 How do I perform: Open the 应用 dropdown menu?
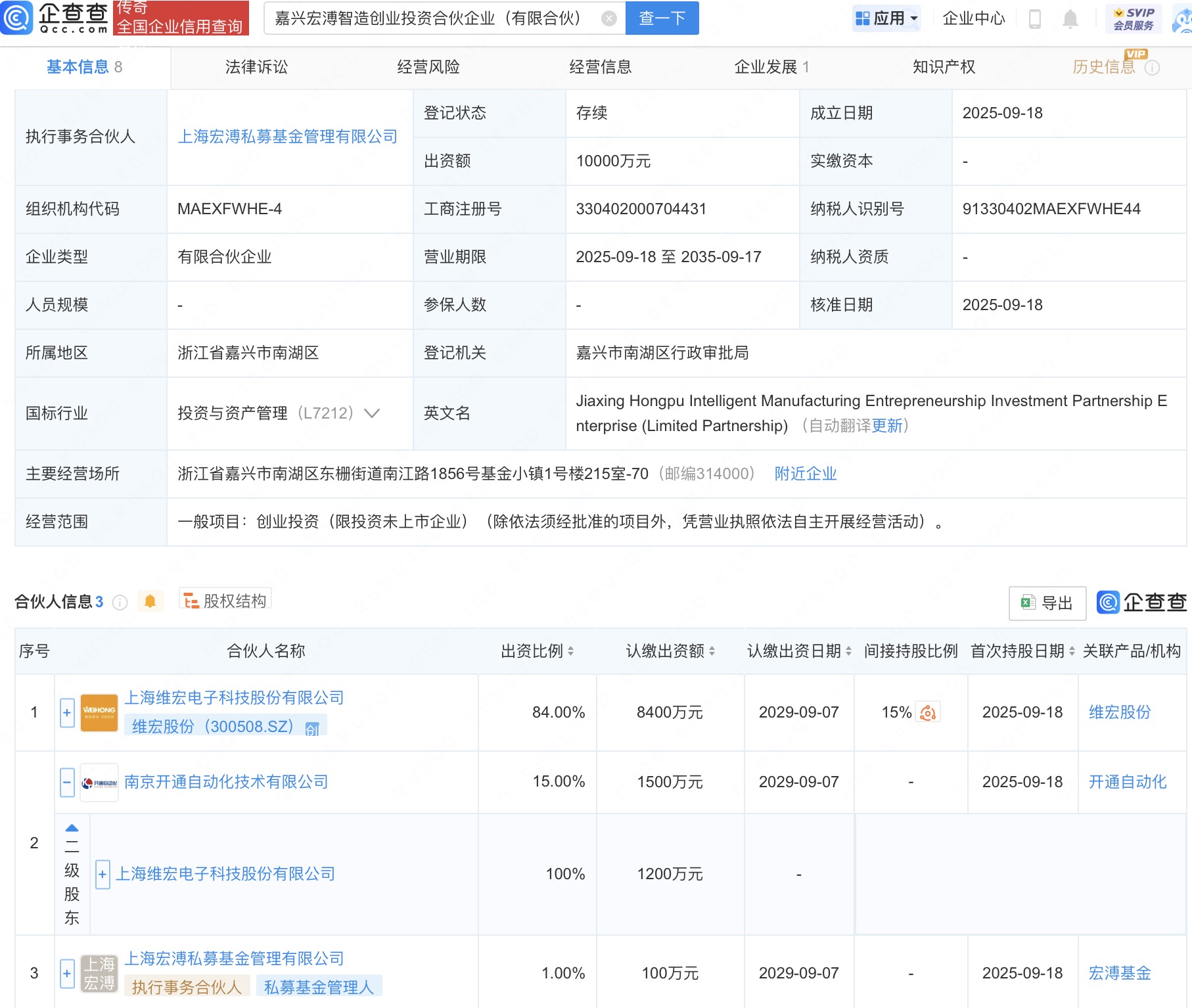886,18
